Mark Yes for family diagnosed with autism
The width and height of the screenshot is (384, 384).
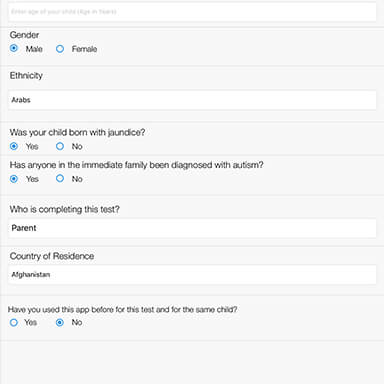click(x=14, y=179)
